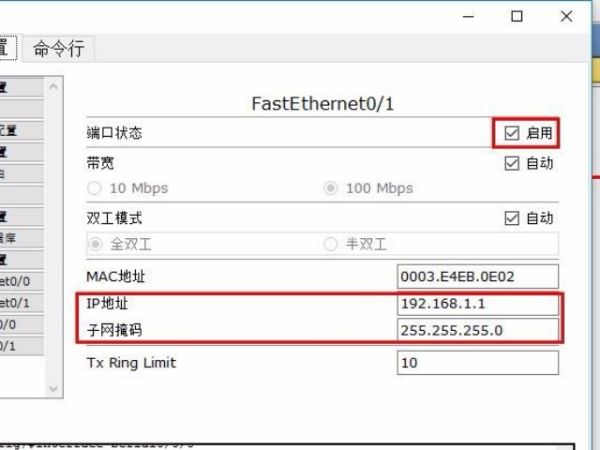Uncheck the 双工模式 自动 checkbox

pyautogui.click(x=512, y=218)
